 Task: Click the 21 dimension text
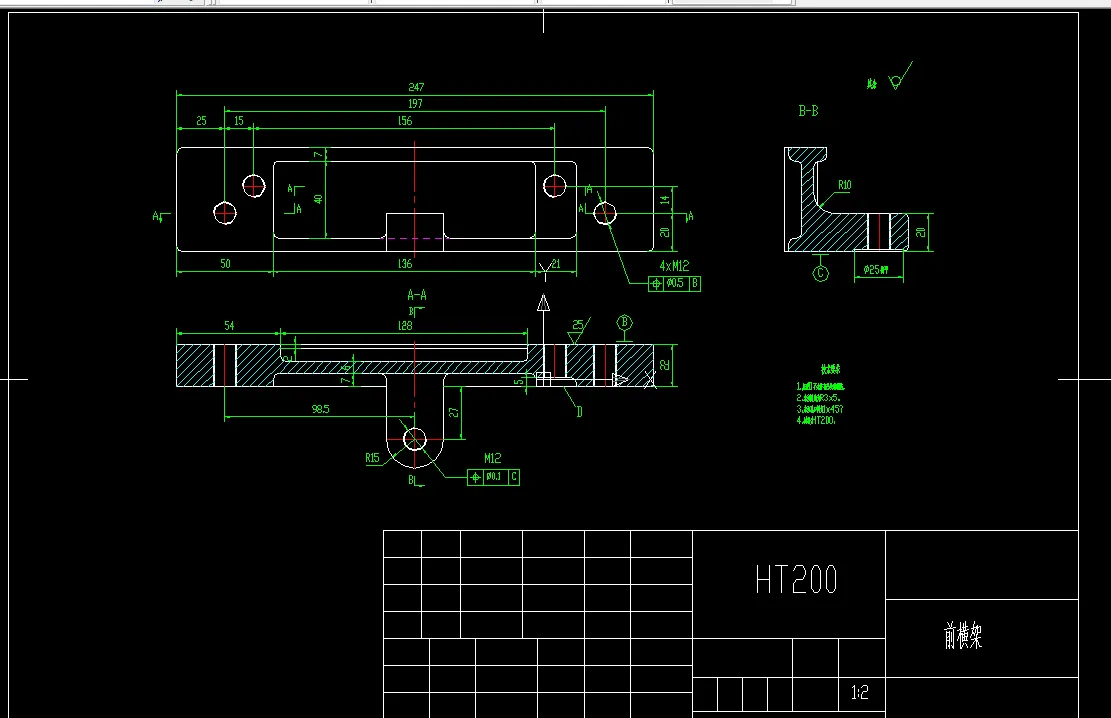tap(556, 264)
